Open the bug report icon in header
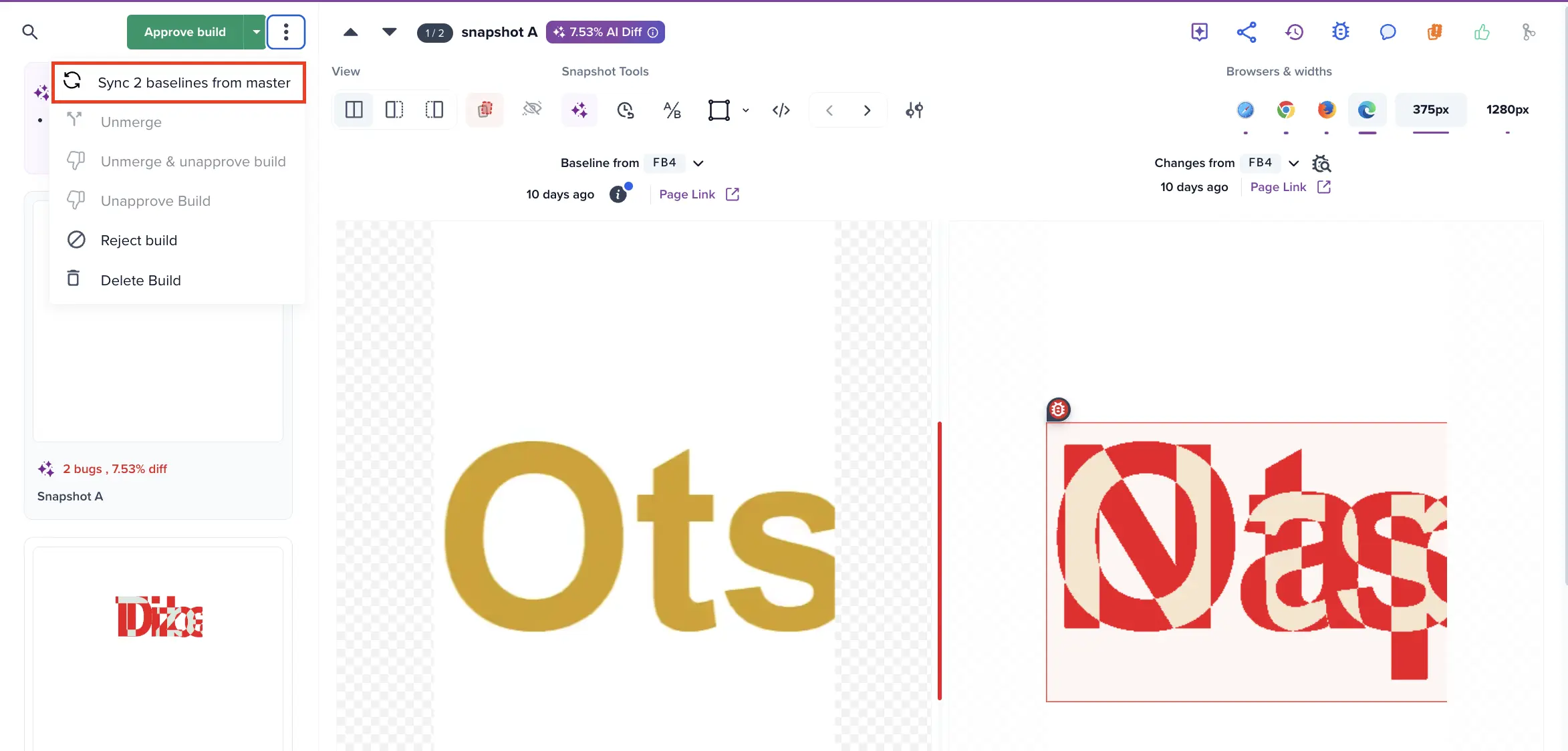The width and height of the screenshot is (1568, 751). click(1340, 31)
